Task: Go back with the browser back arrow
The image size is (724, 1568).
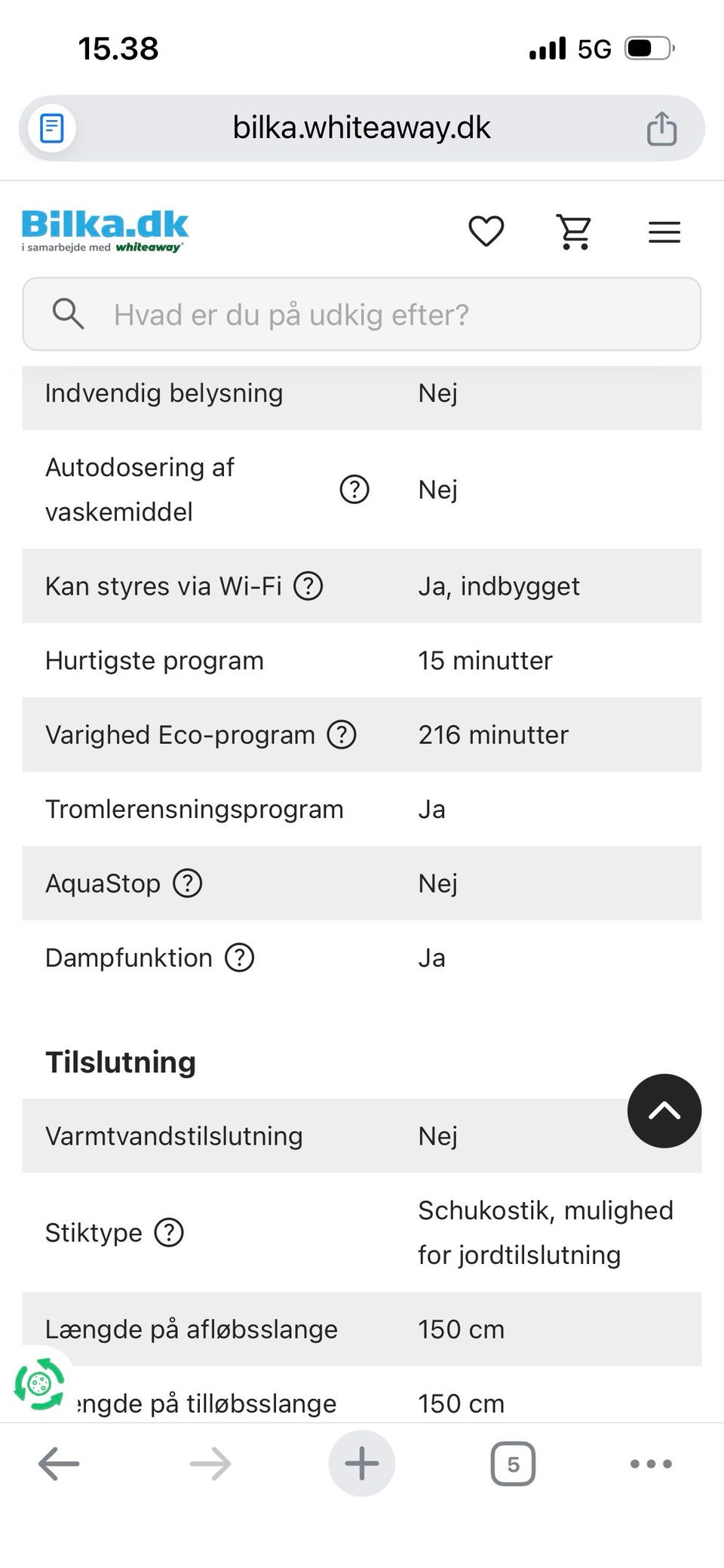Action: point(59,1464)
